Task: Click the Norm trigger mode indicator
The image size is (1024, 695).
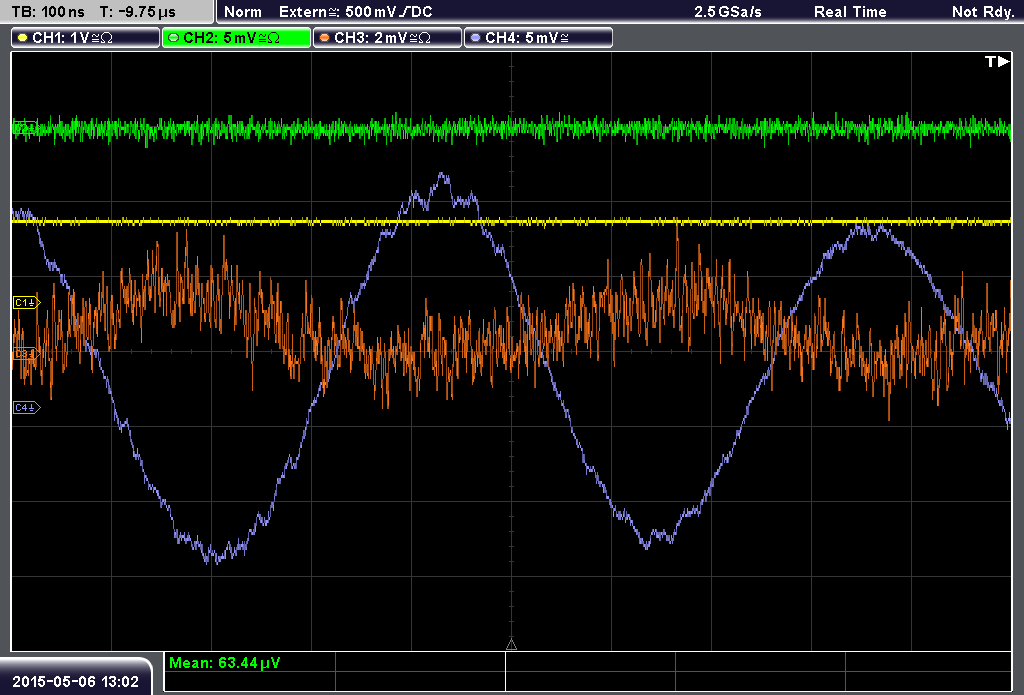Action: [x=243, y=12]
